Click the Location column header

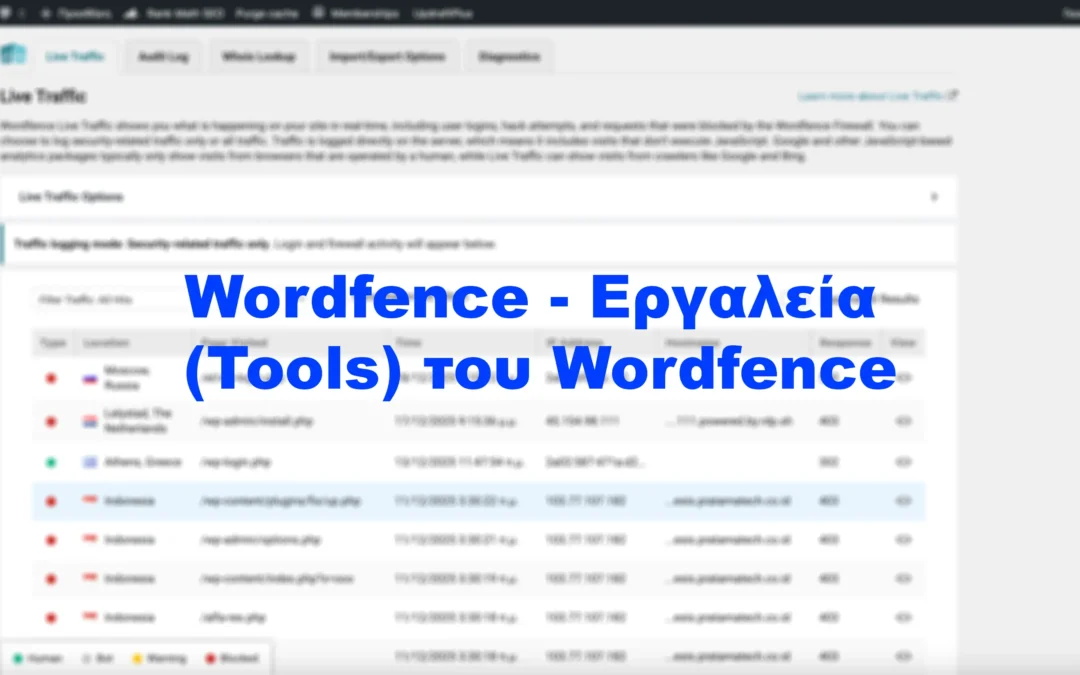coord(106,342)
